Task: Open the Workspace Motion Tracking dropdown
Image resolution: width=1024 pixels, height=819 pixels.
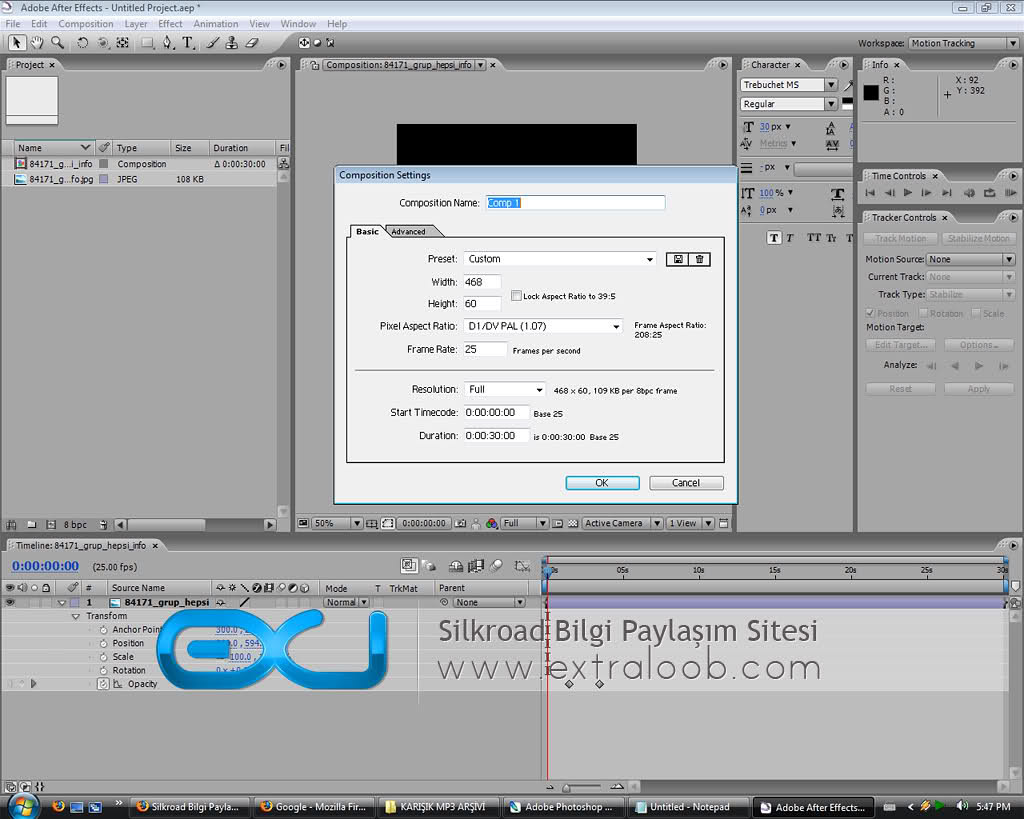Action: pyautogui.click(x=963, y=43)
